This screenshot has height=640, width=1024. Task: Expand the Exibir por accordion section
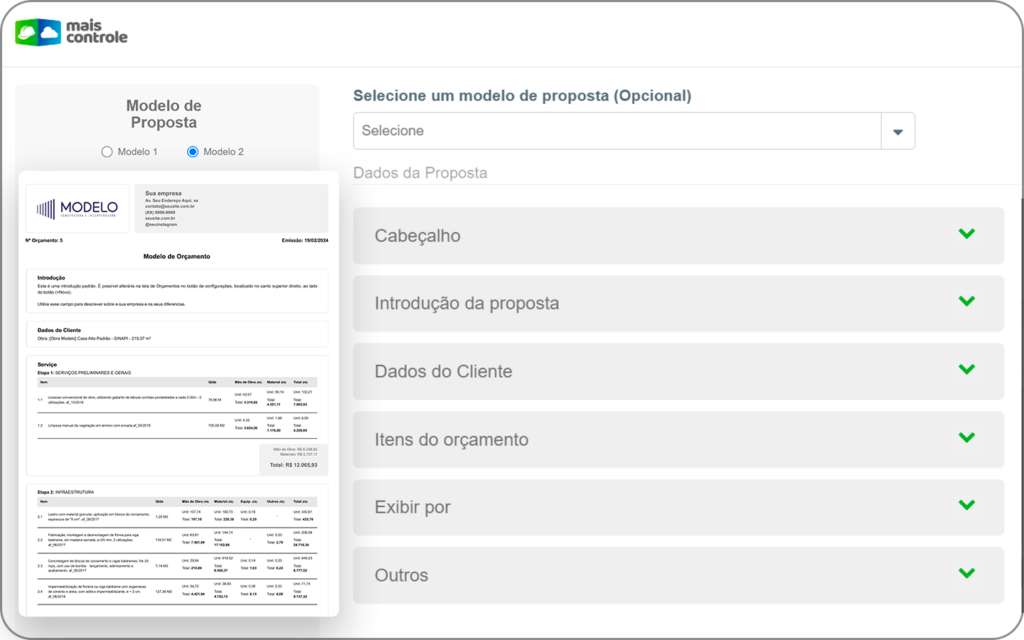pyautogui.click(x=678, y=506)
